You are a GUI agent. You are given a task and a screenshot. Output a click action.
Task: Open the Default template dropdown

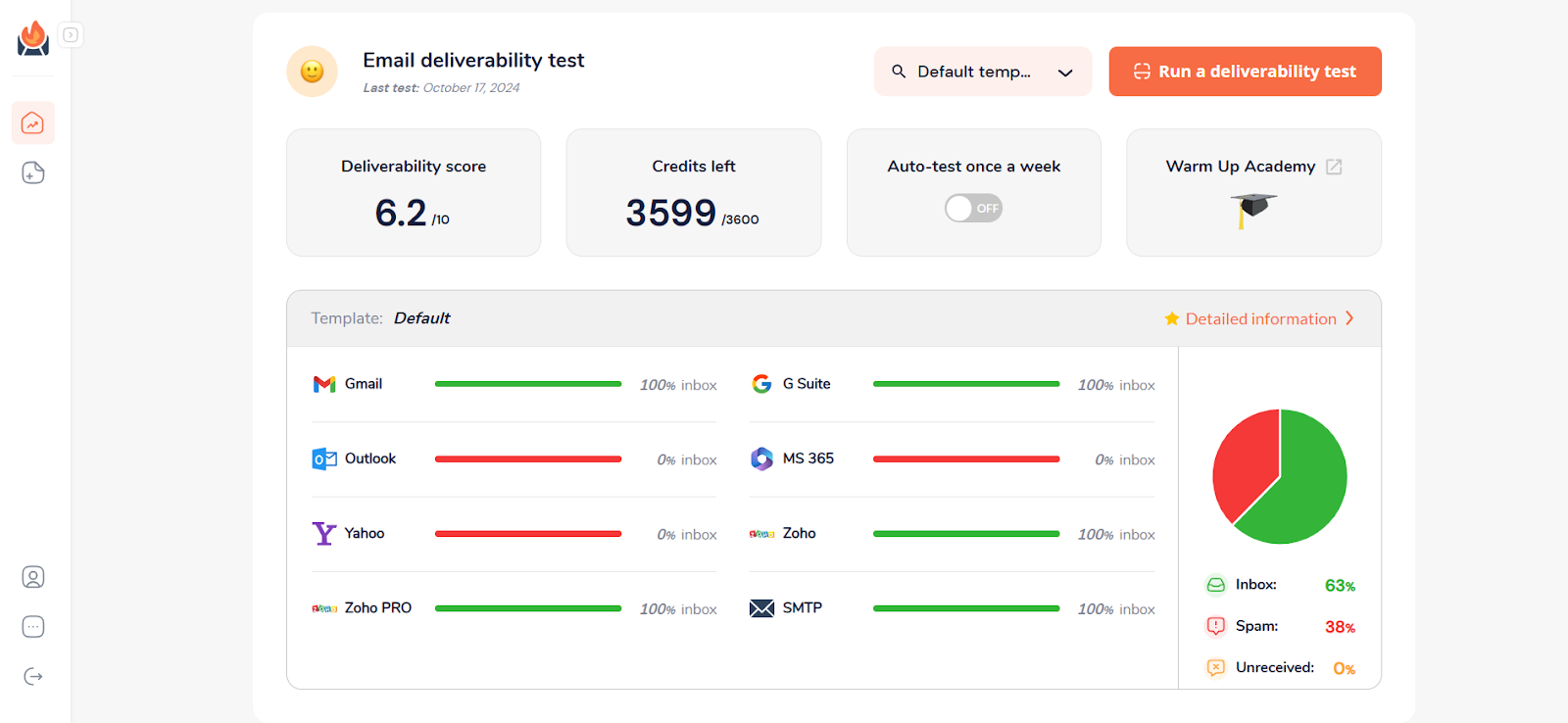972,72
